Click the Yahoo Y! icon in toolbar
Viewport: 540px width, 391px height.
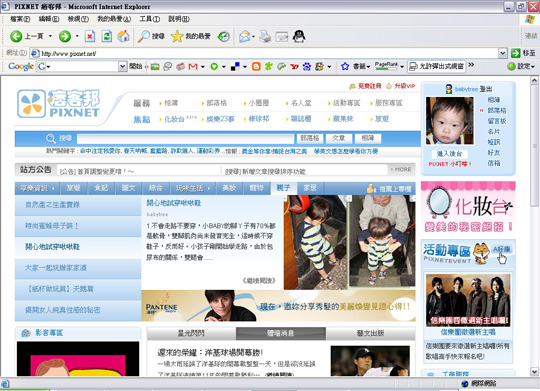(294, 66)
